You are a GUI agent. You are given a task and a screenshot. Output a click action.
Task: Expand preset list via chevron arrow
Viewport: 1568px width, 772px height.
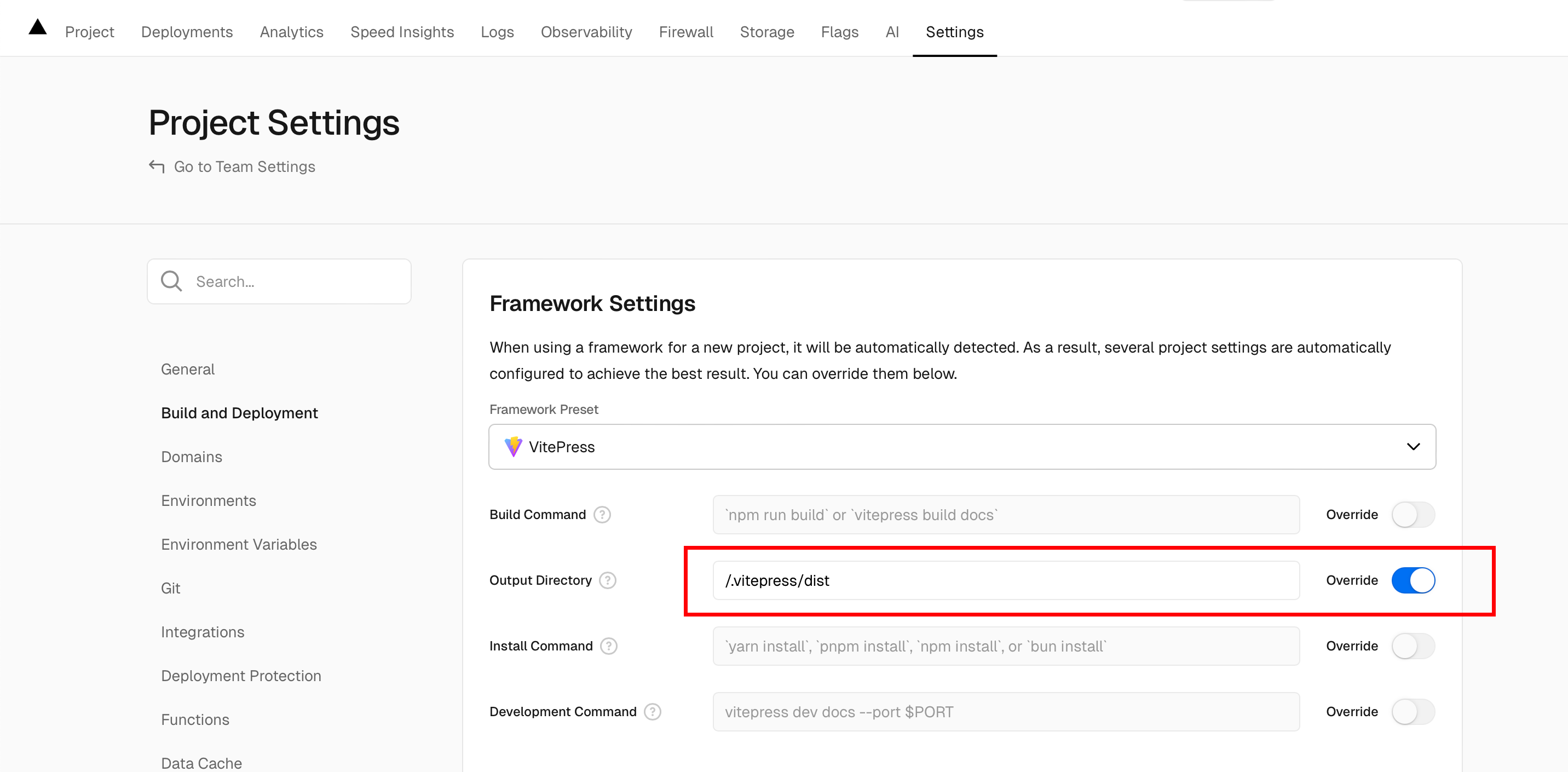1413,446
